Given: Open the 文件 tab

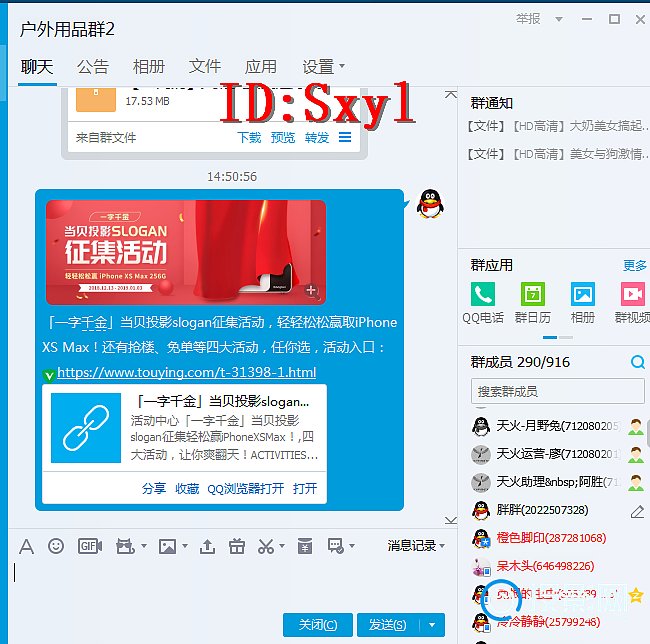Looking at the screenshot, I should 205,66.
